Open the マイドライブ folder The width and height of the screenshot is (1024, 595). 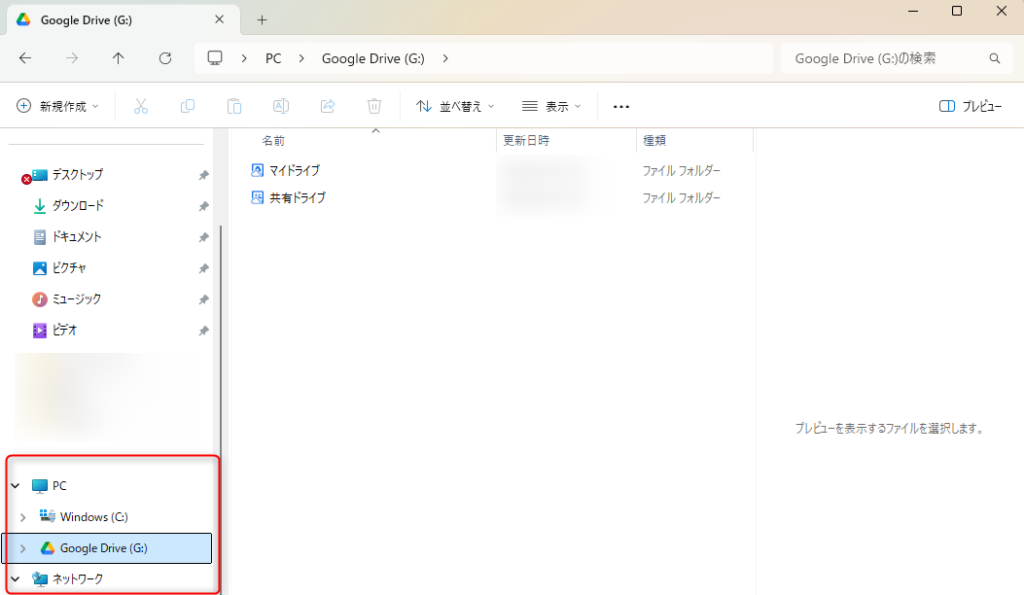click(294, 171)
